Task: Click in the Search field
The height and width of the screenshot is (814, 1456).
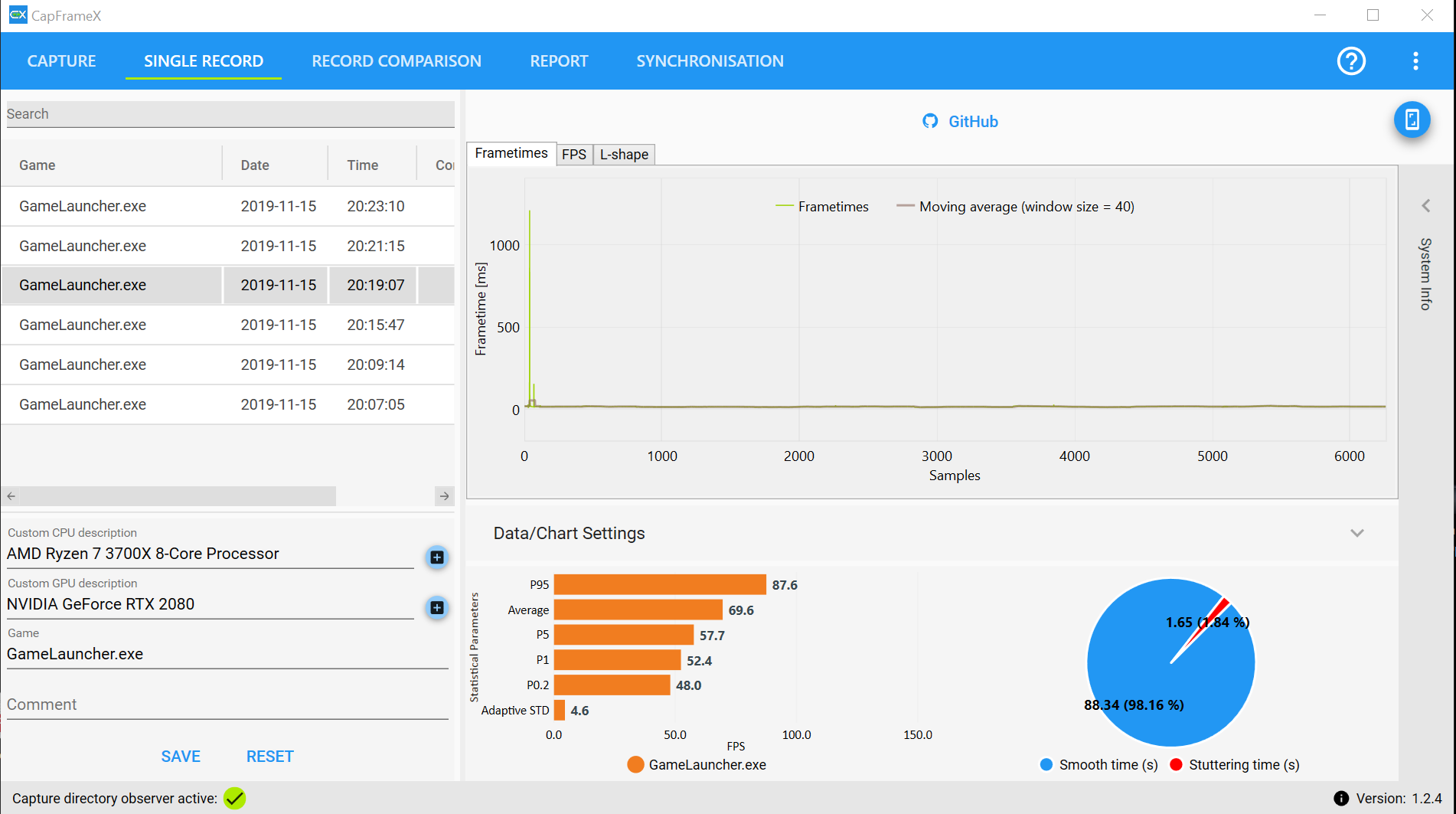Action: point(230,114)
